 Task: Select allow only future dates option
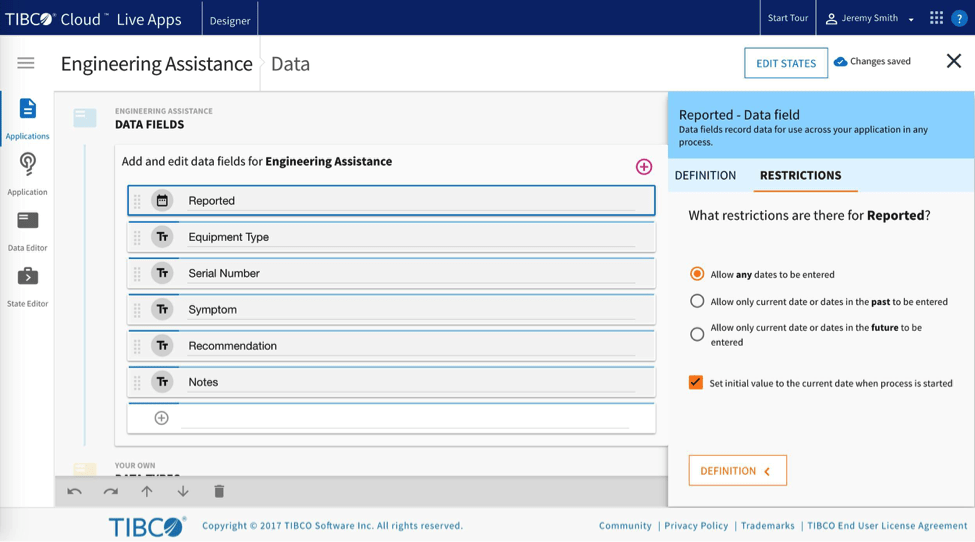click(697, 334)
